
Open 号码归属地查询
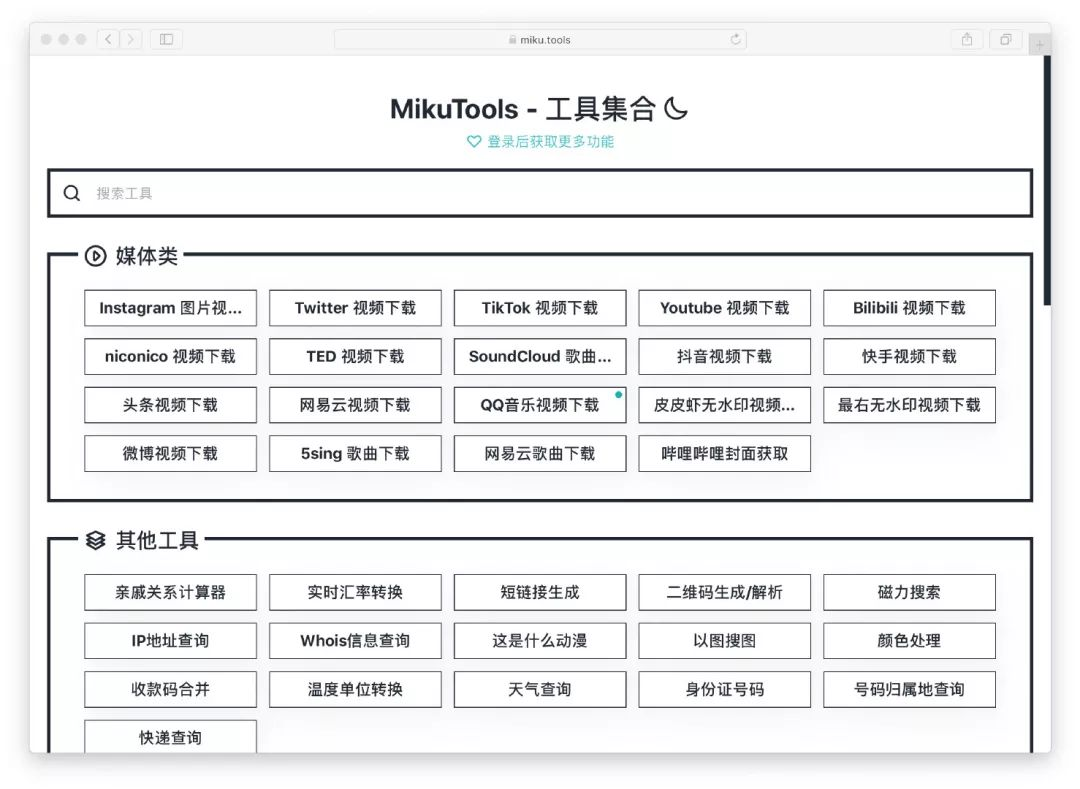pyautogui.click(x=908, y=689)
